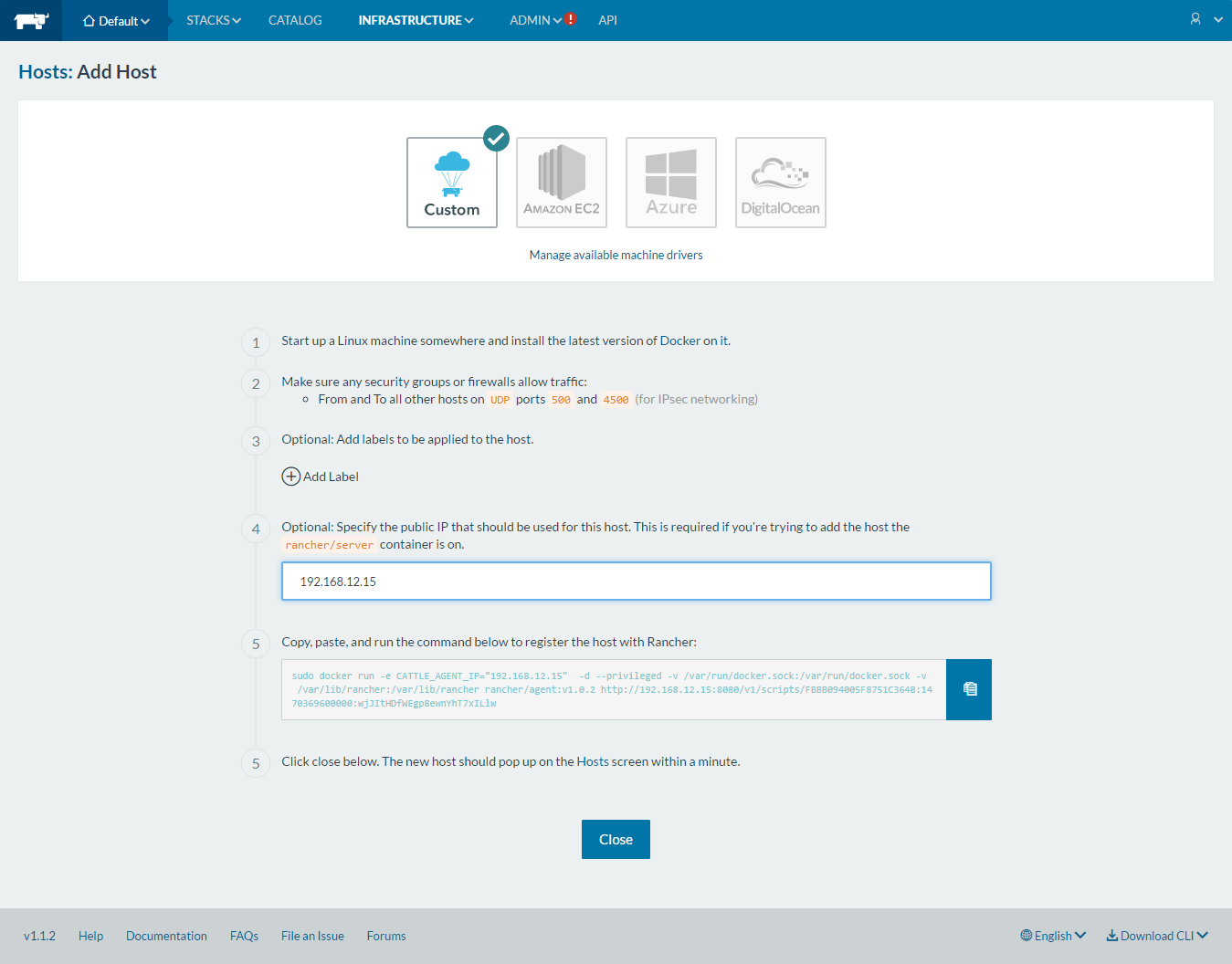Screen dimensions: 1232x964
Task: Expand the INFRASTRUCTURE menu
Action: click(416, 20)
